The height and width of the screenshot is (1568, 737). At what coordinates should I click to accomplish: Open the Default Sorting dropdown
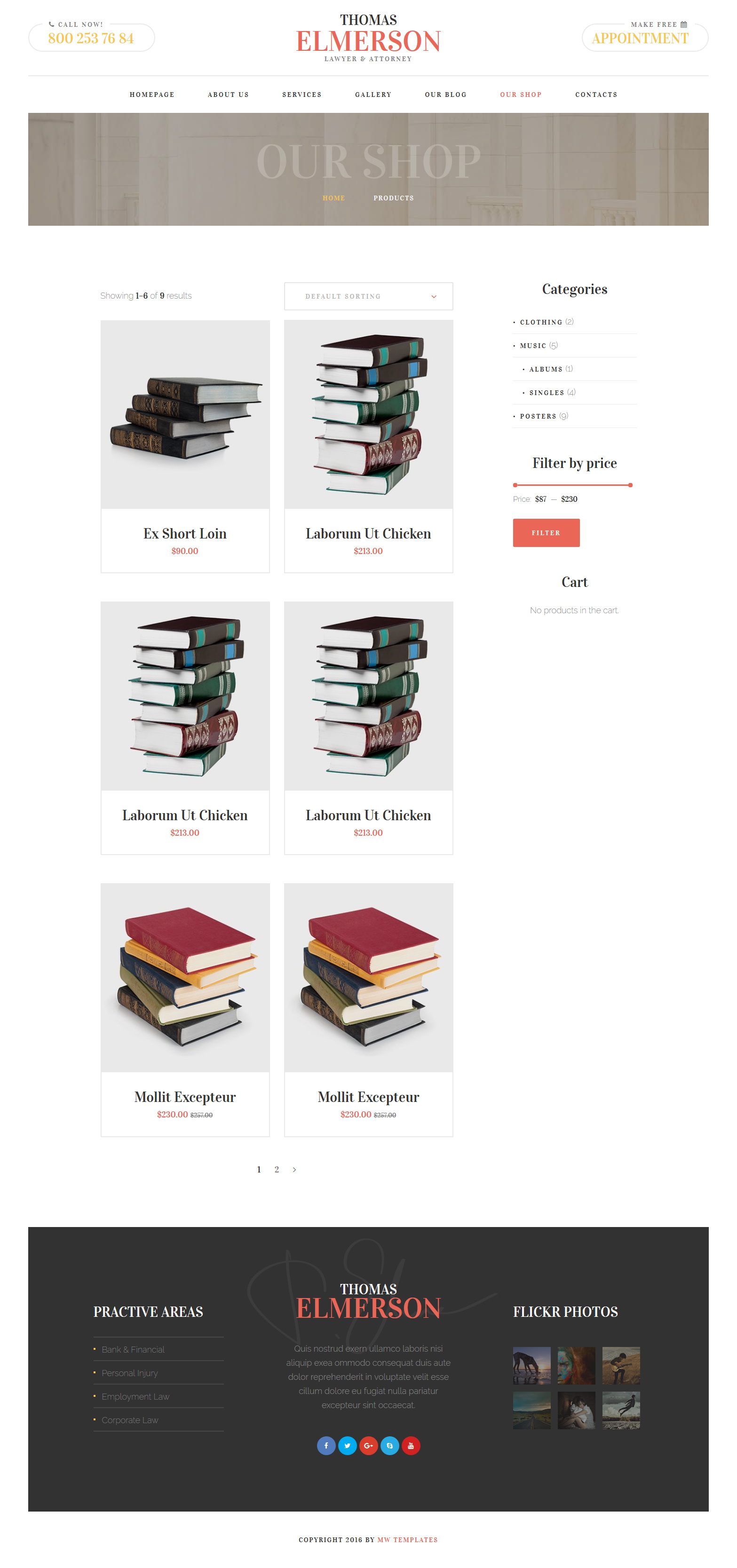368,296
